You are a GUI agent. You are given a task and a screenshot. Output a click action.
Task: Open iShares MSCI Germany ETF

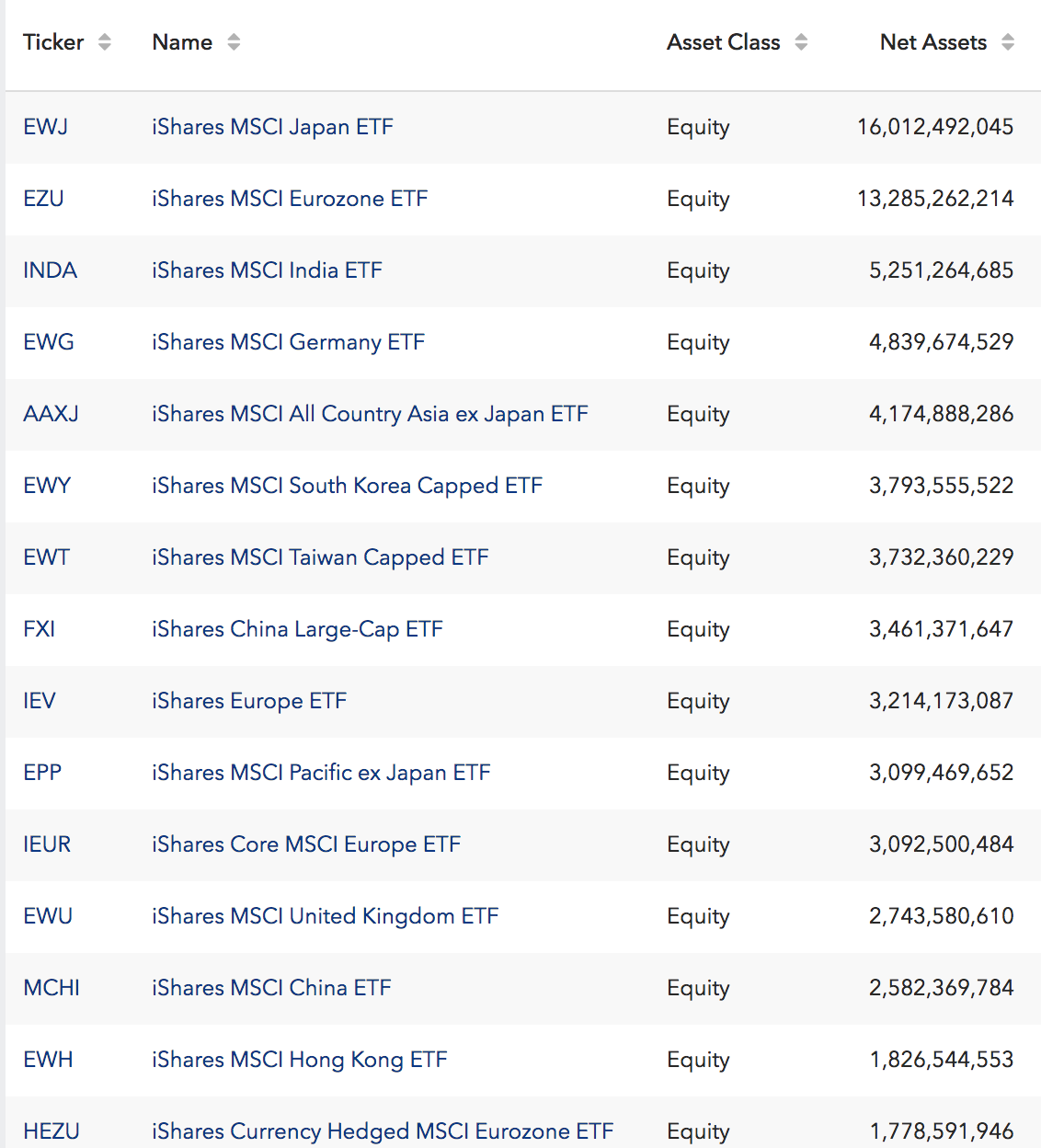click(288, 342)
